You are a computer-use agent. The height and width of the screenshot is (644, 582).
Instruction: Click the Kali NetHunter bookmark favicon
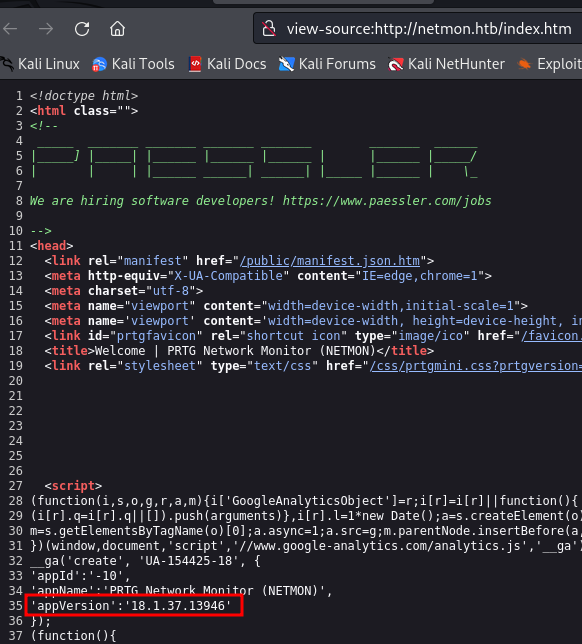[396, 64]
